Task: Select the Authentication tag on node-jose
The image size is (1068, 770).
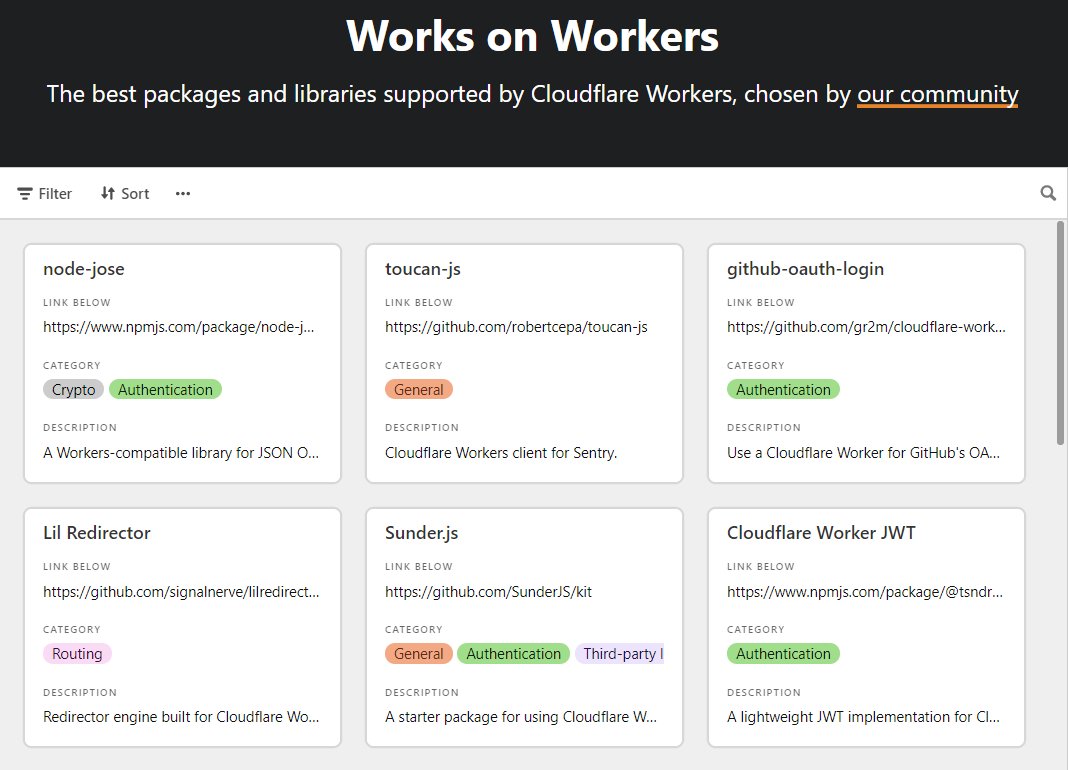Action: pos(166,389)
